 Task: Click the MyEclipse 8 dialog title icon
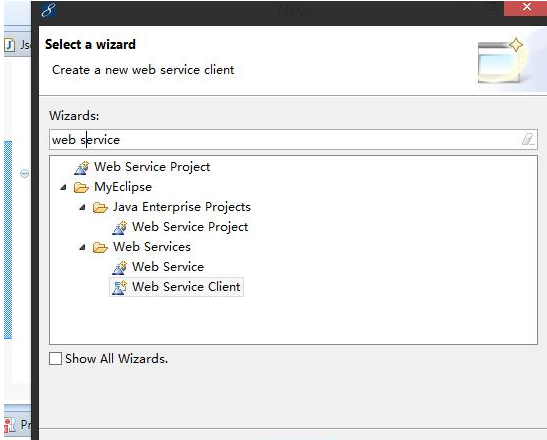[x=48, y=10]
